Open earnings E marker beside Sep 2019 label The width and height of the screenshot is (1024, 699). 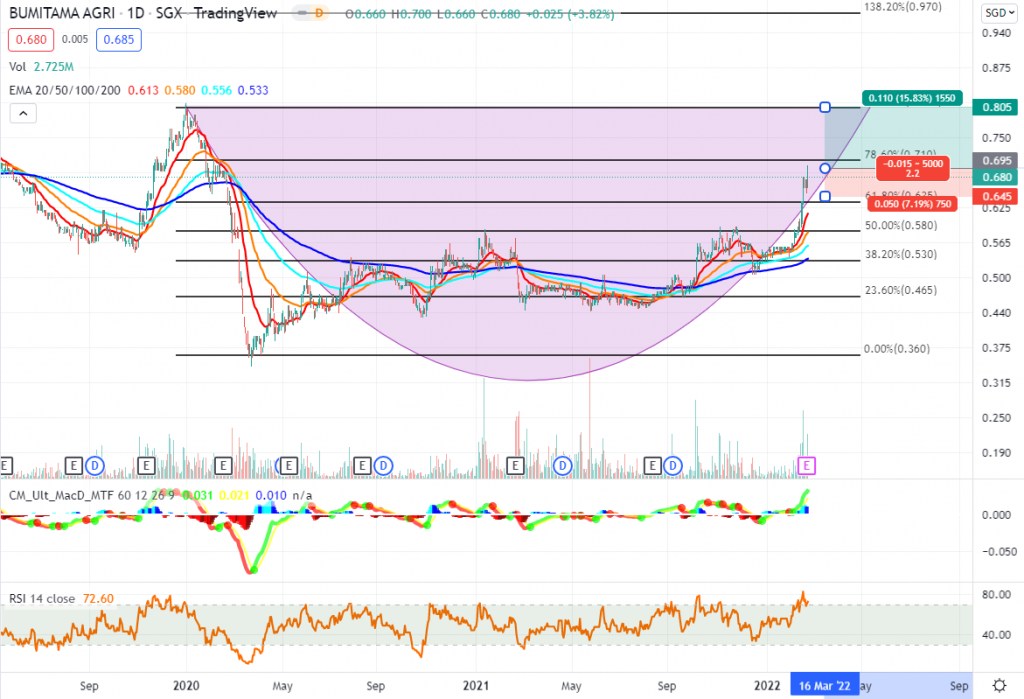pos(74,466)
